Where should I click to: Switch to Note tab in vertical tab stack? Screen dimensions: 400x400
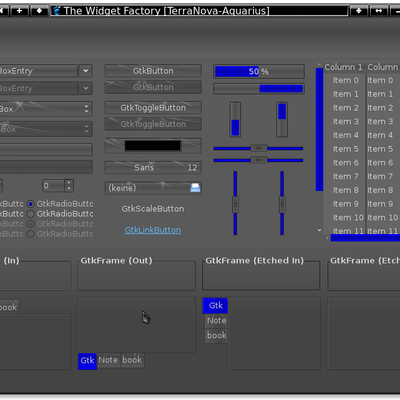[216, 321]
